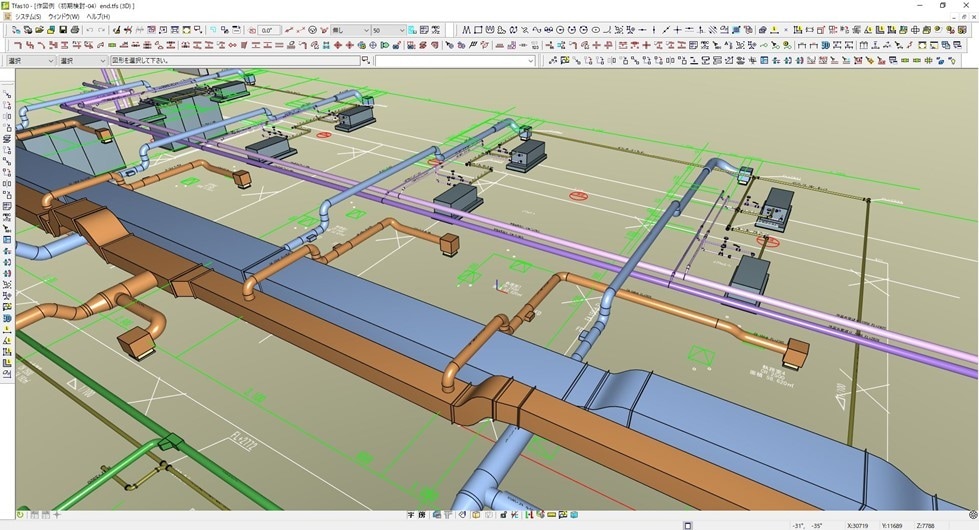Redo with the redo arrow icon

click(101, 30)
